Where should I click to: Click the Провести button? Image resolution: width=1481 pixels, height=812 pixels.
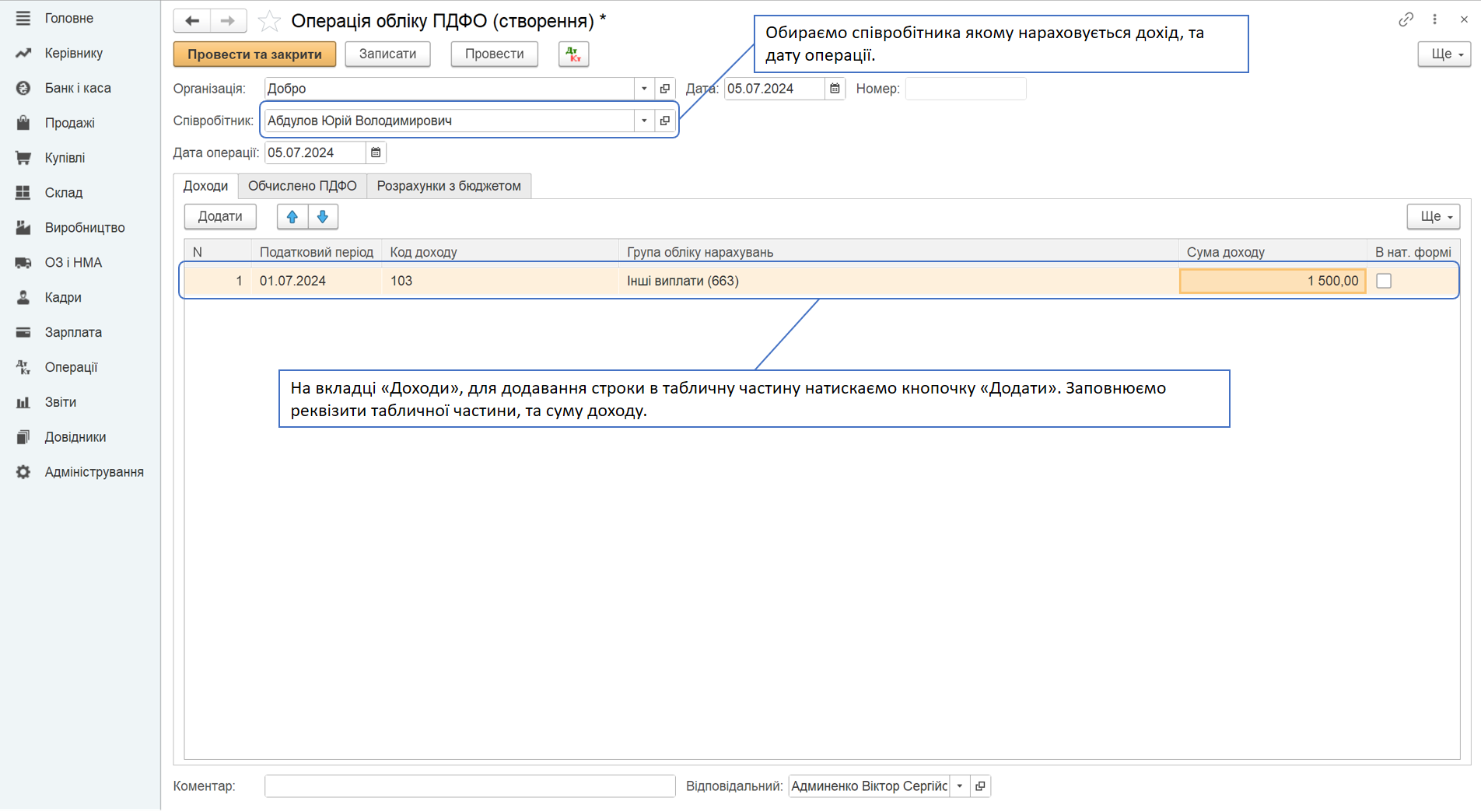[x=495, y=54]
